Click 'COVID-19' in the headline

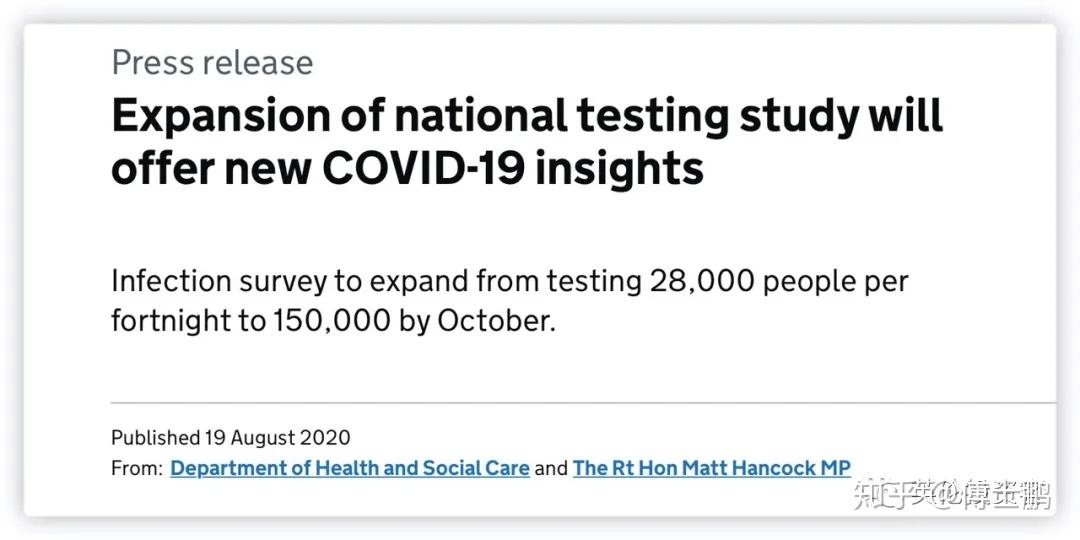(427, 168)
